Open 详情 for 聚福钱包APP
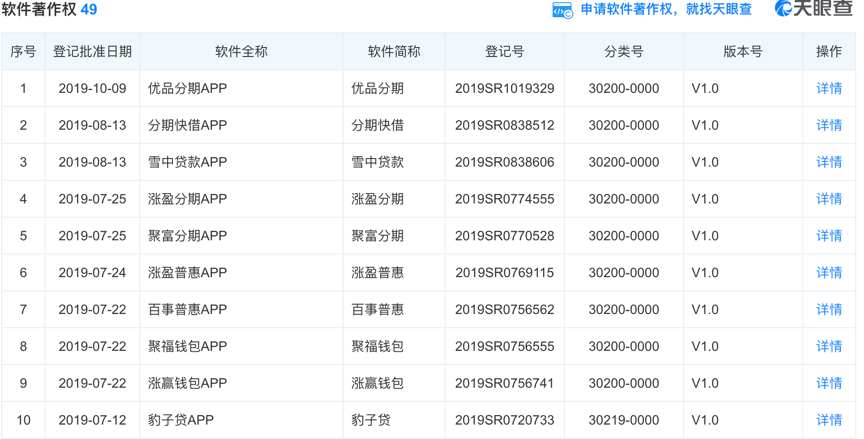The height and width of the screenshot is (439, 864). [829, 347]
